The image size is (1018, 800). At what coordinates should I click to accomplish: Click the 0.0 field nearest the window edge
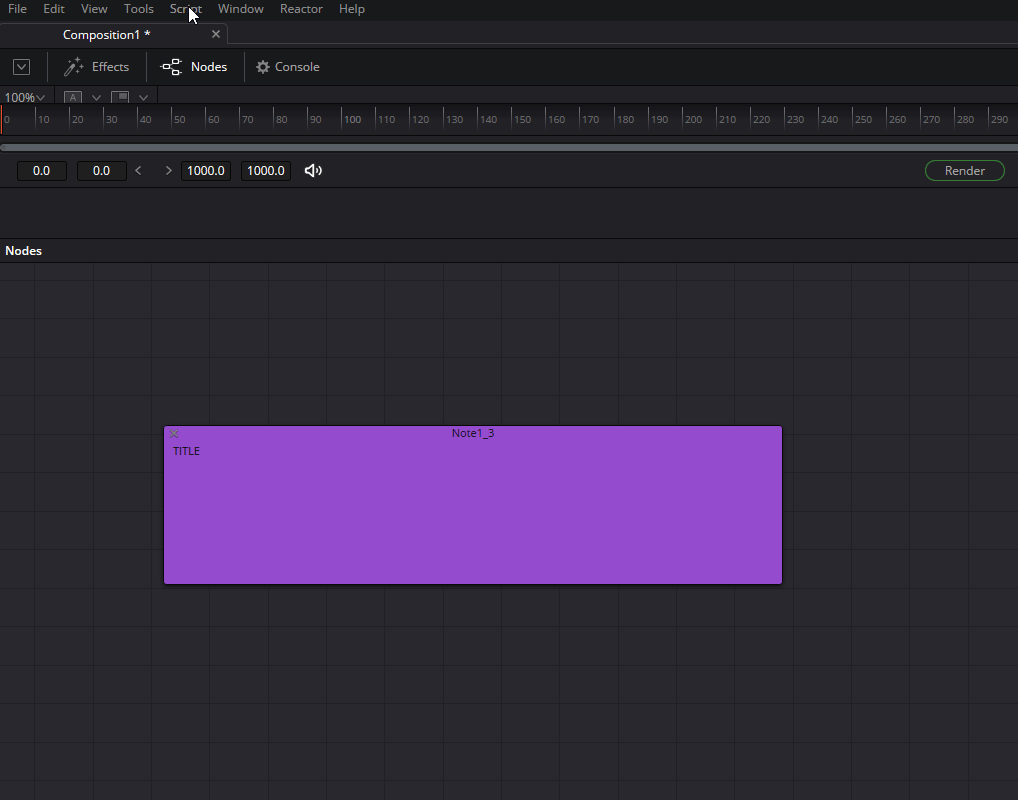coord(42,171)
